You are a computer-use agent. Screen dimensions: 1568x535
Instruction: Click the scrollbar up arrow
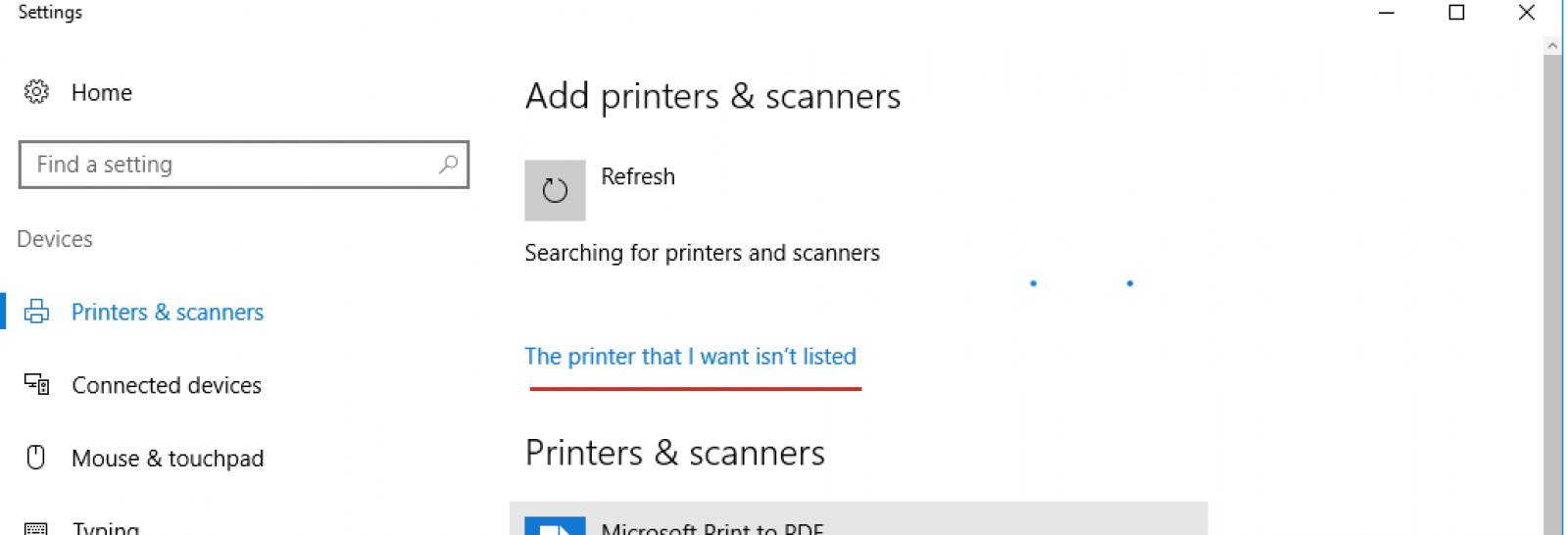(x=1551, y=45)
